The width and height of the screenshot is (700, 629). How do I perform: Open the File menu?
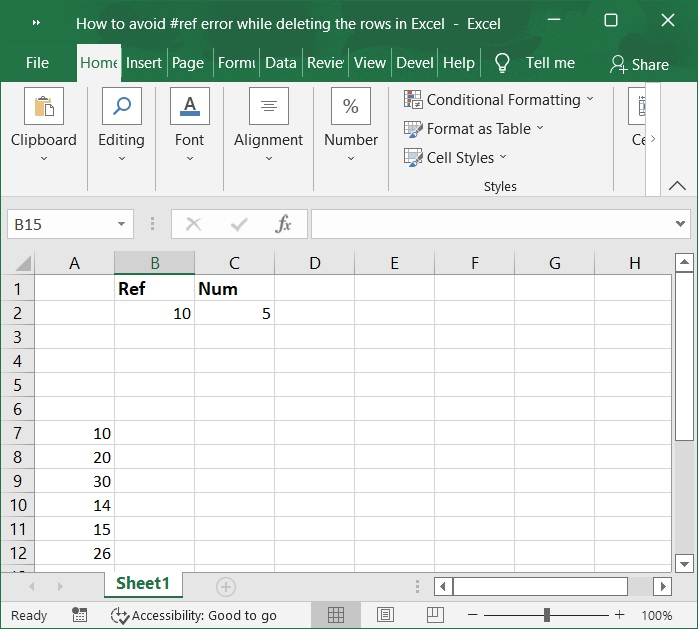(x=37, y=63)
